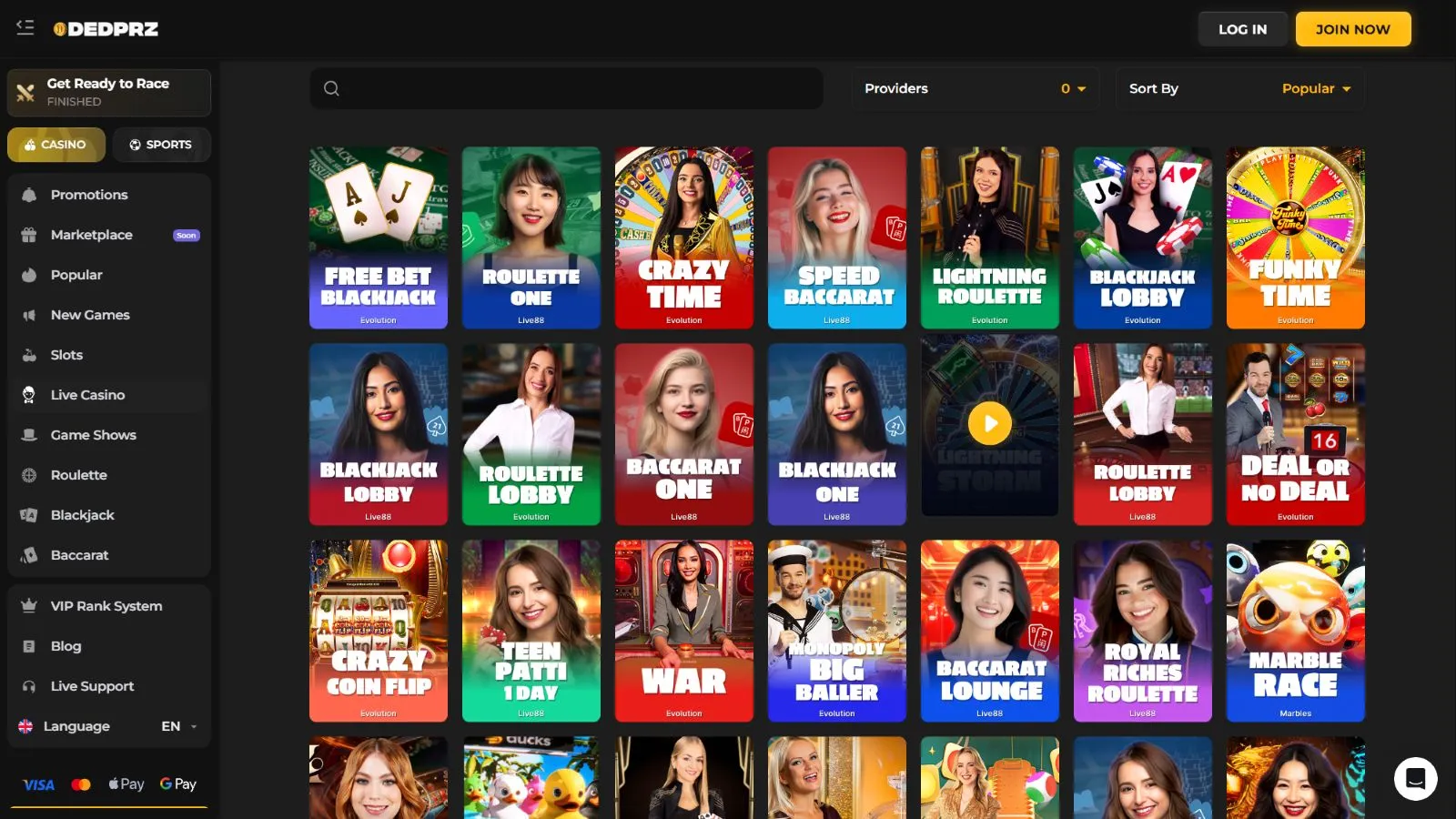Collapse the sidebar with the menu icon
The image size is (1456, 819).
tap(25, 27)
